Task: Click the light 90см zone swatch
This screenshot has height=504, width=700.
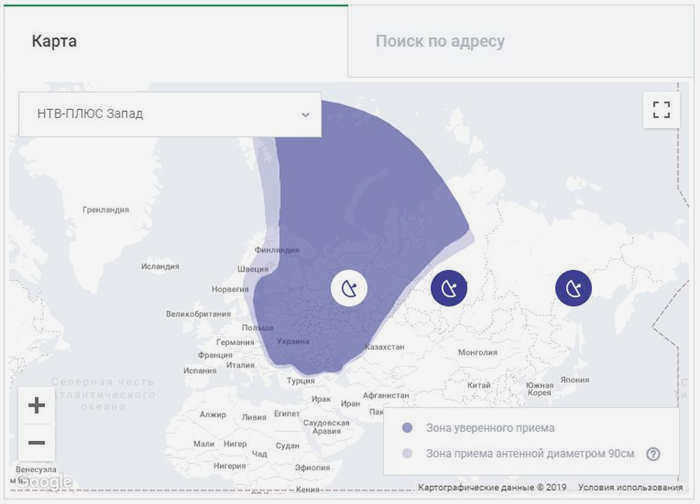Action: pos(407,454)
